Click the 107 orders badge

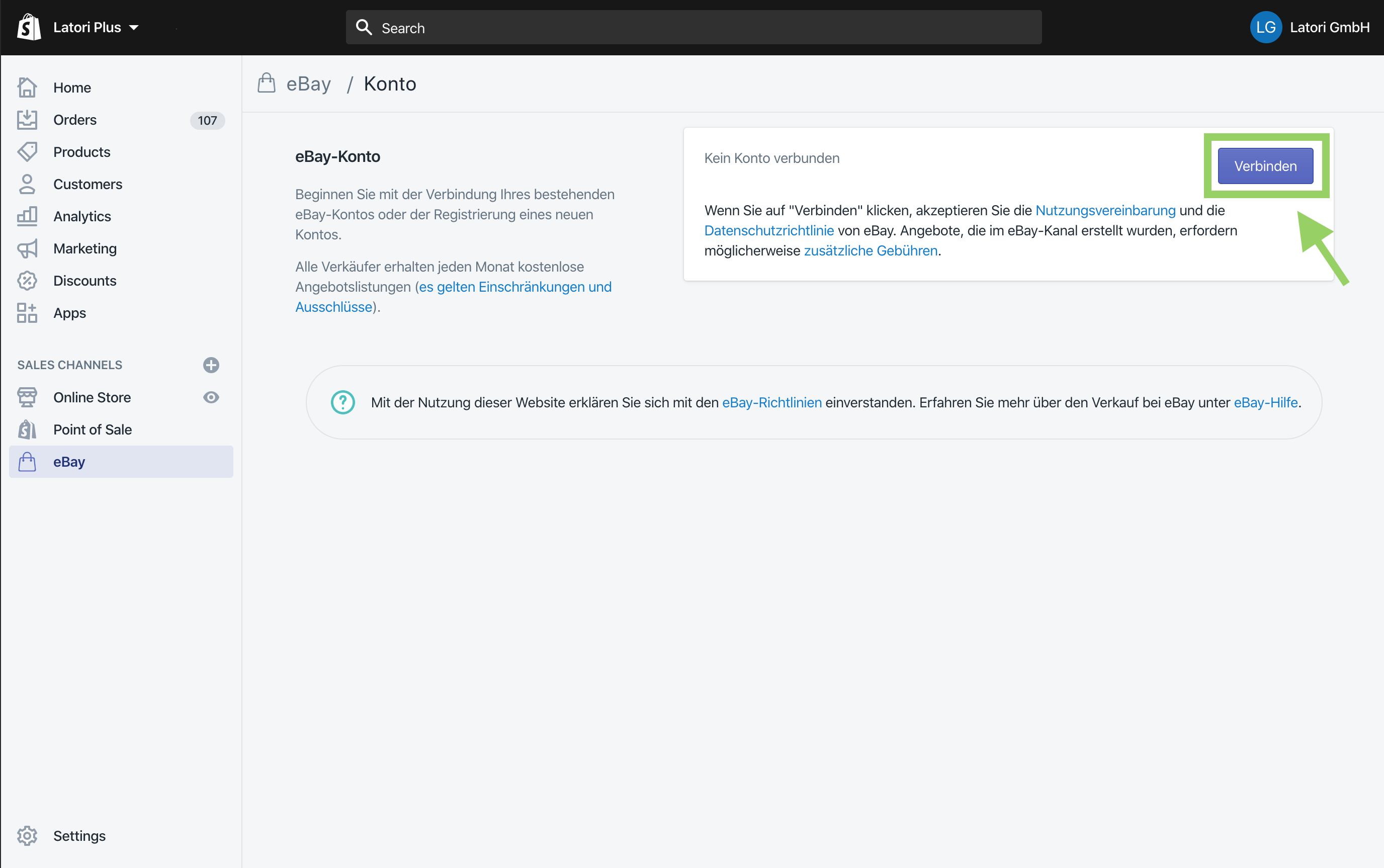(x=207, y=120)
